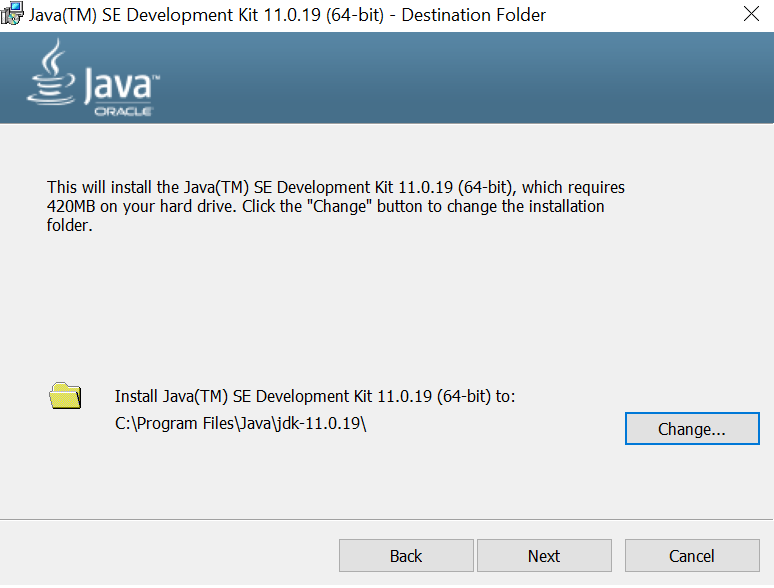Proceed with the Next button
Viewport: 774px width, 588px height.
[x=544, y=555]
